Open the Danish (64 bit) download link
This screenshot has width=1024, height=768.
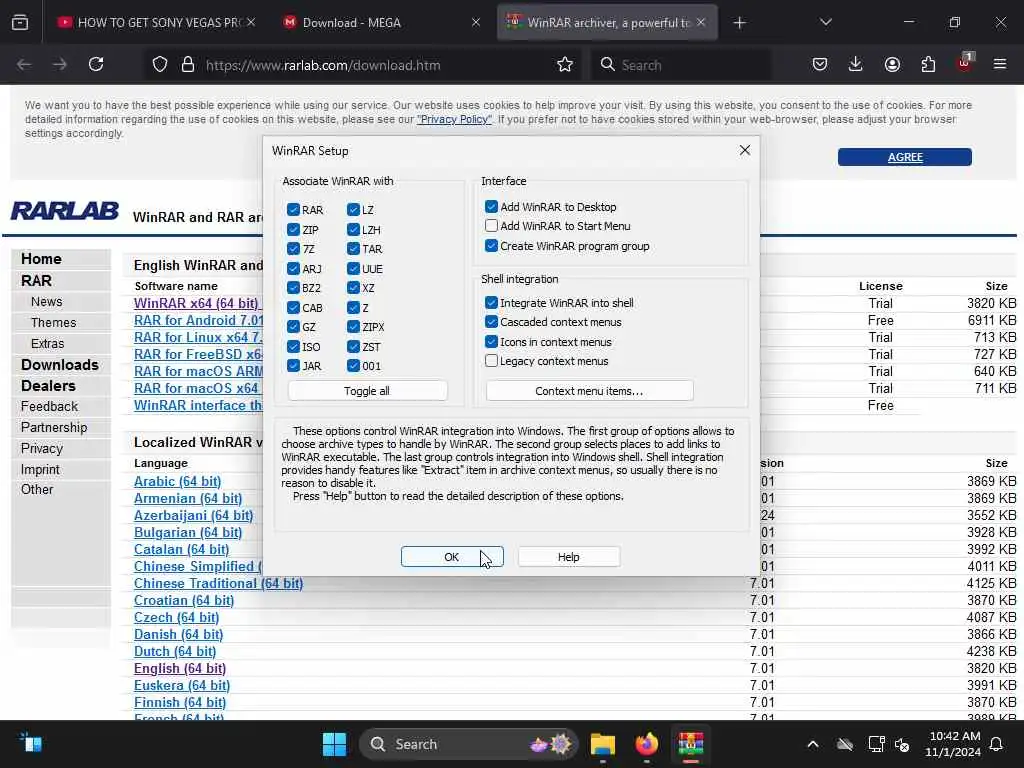pos(178,634)
